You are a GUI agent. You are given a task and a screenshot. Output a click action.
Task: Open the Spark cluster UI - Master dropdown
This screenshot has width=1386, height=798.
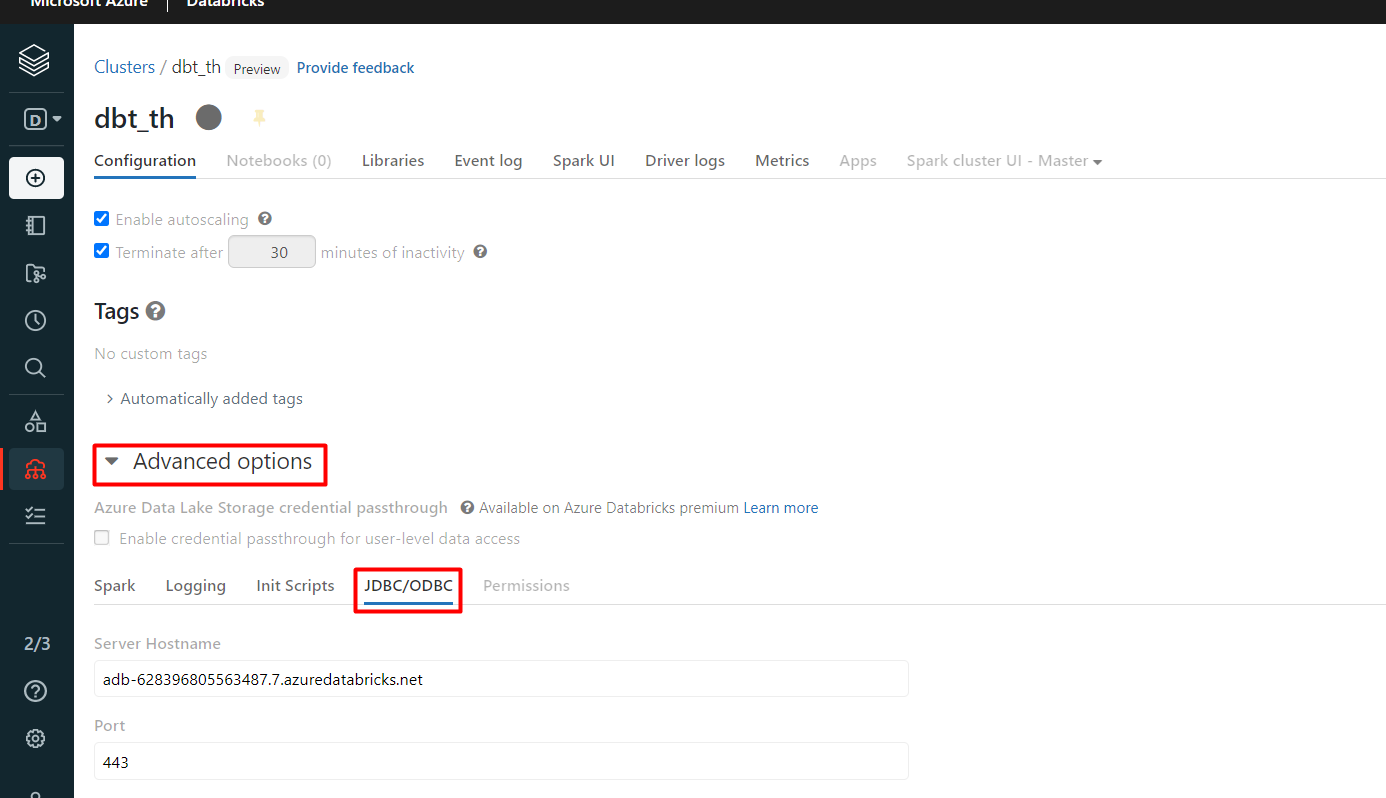pyautogui.click(x=1003, y=160)
